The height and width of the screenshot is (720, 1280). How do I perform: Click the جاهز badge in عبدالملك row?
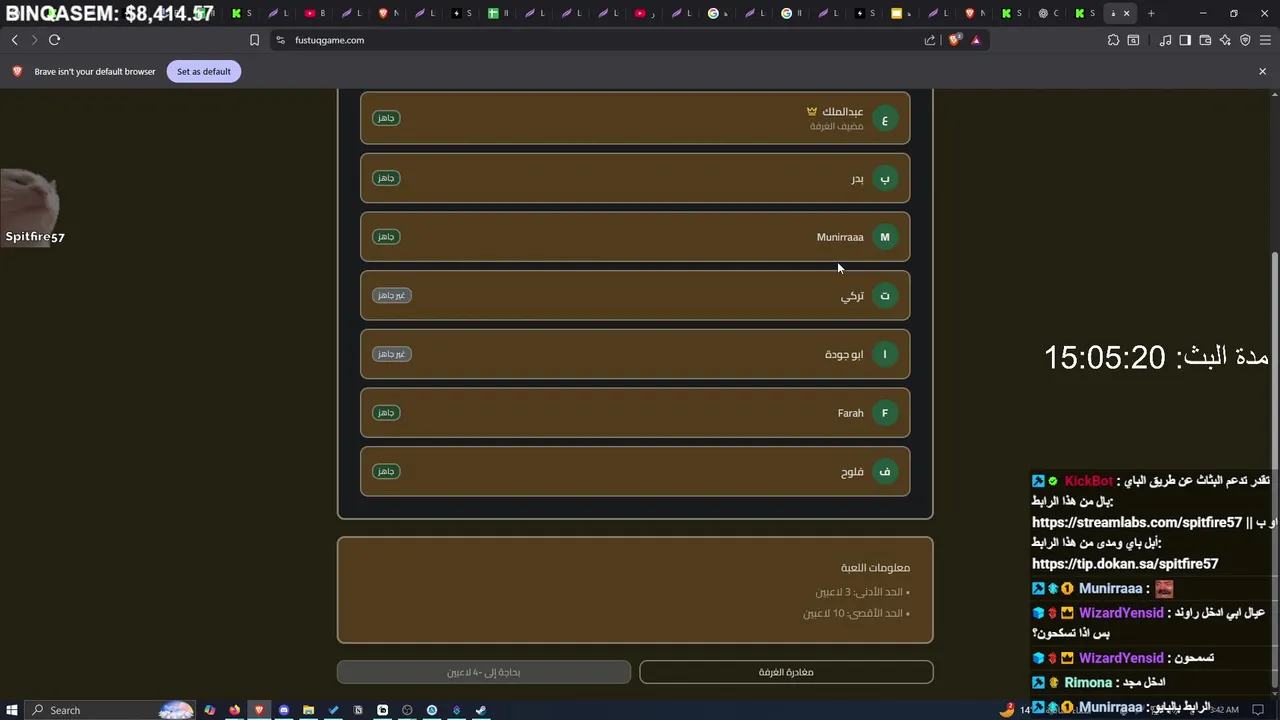pos(386,118)
